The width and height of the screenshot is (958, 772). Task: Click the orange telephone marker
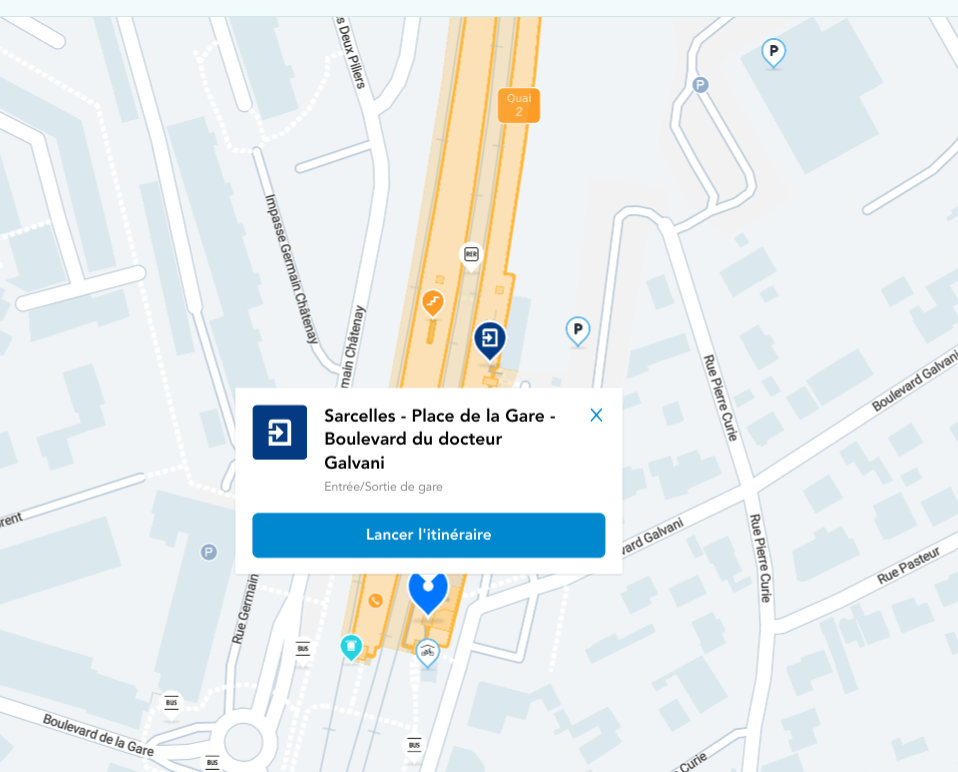[375, 600]
